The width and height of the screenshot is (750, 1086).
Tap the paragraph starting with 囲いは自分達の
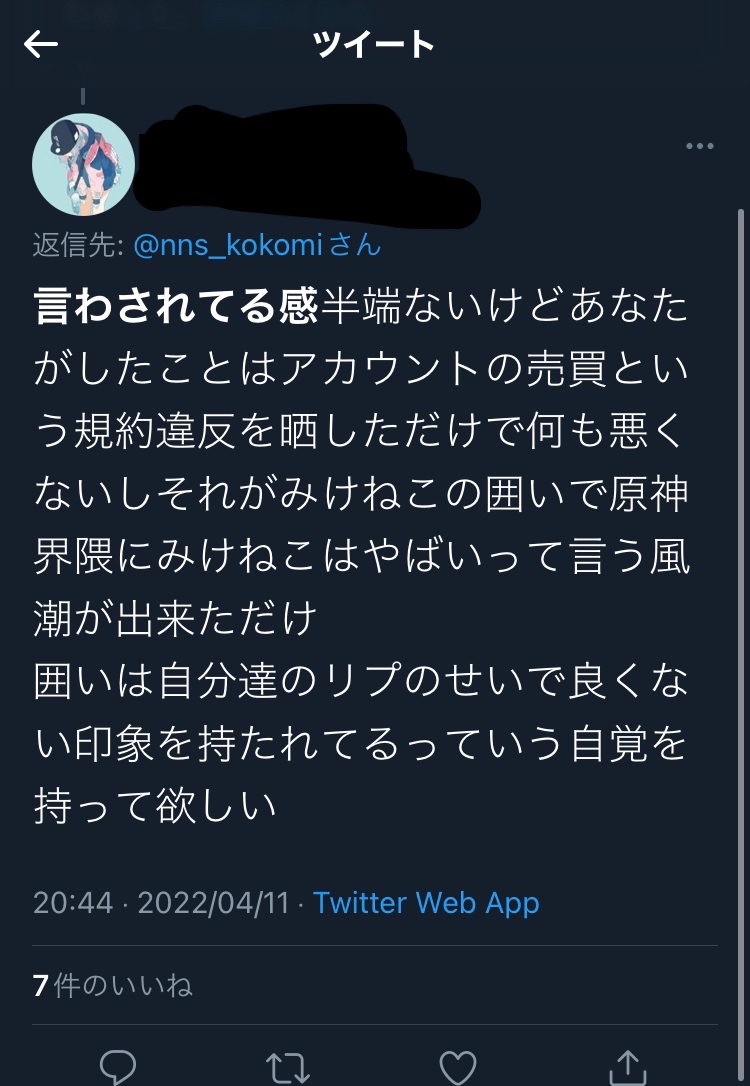[x=360, y=683]
